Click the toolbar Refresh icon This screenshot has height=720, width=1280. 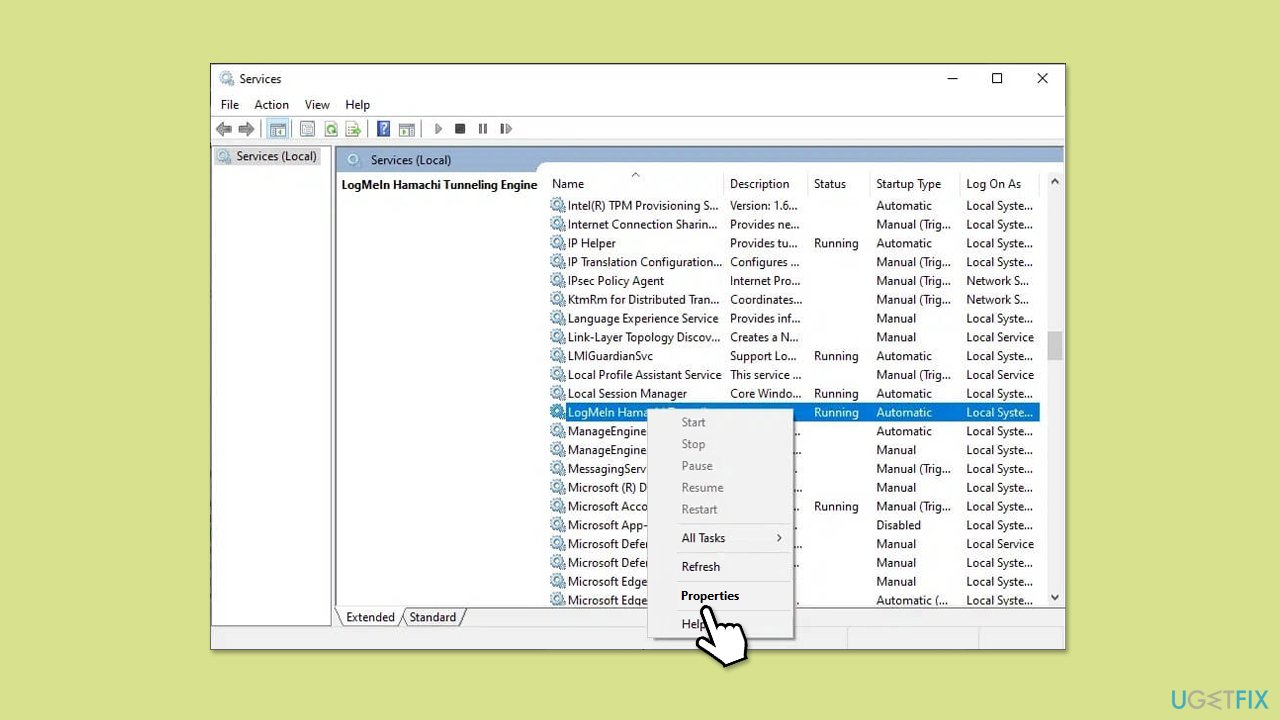click(x=330, y=129)
